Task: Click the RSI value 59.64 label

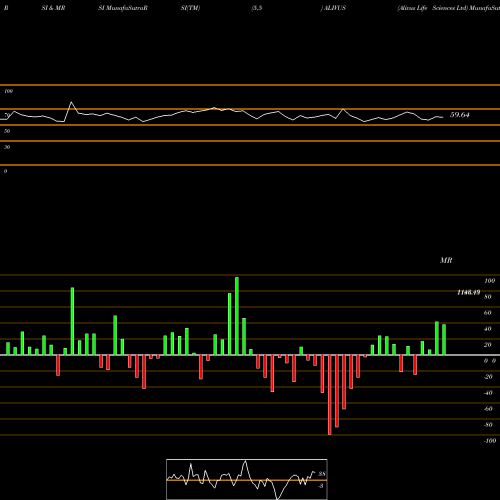Action: point(459,115)
